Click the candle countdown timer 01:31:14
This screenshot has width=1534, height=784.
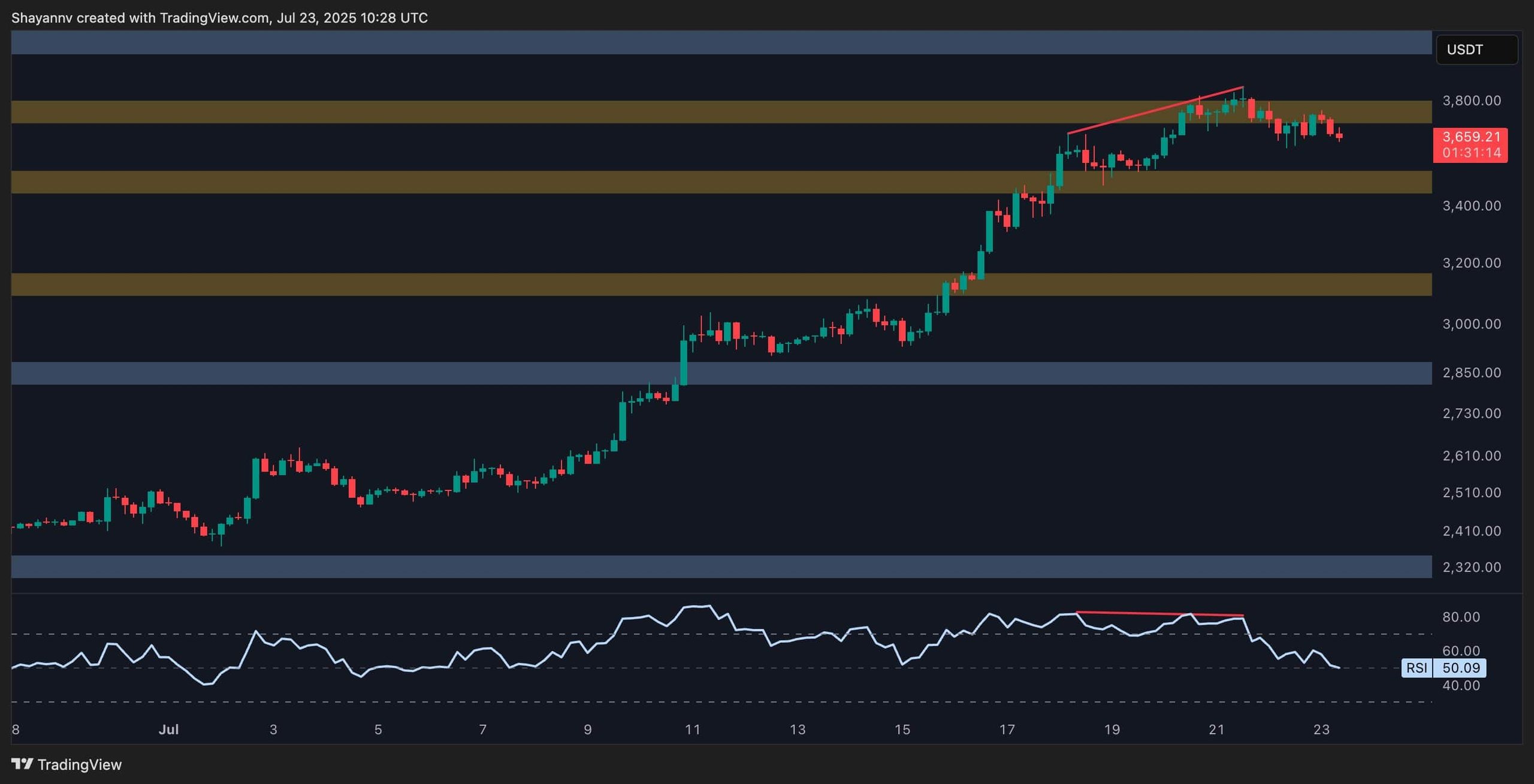[1470, 153]
